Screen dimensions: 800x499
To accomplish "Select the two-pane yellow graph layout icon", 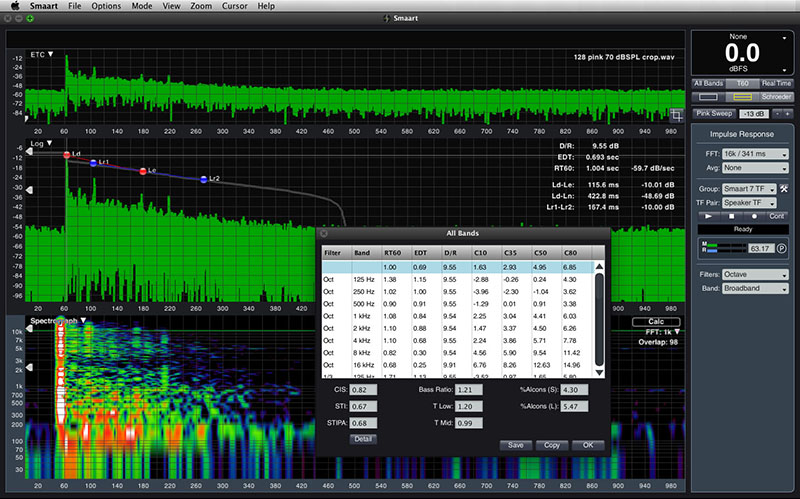I will 742,97.
